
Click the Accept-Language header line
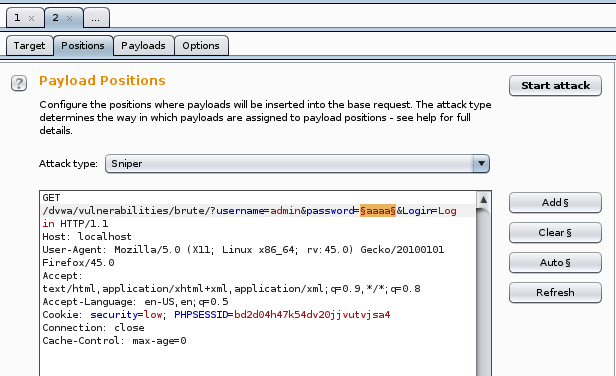pyautogui.click(x=135, y=302)
